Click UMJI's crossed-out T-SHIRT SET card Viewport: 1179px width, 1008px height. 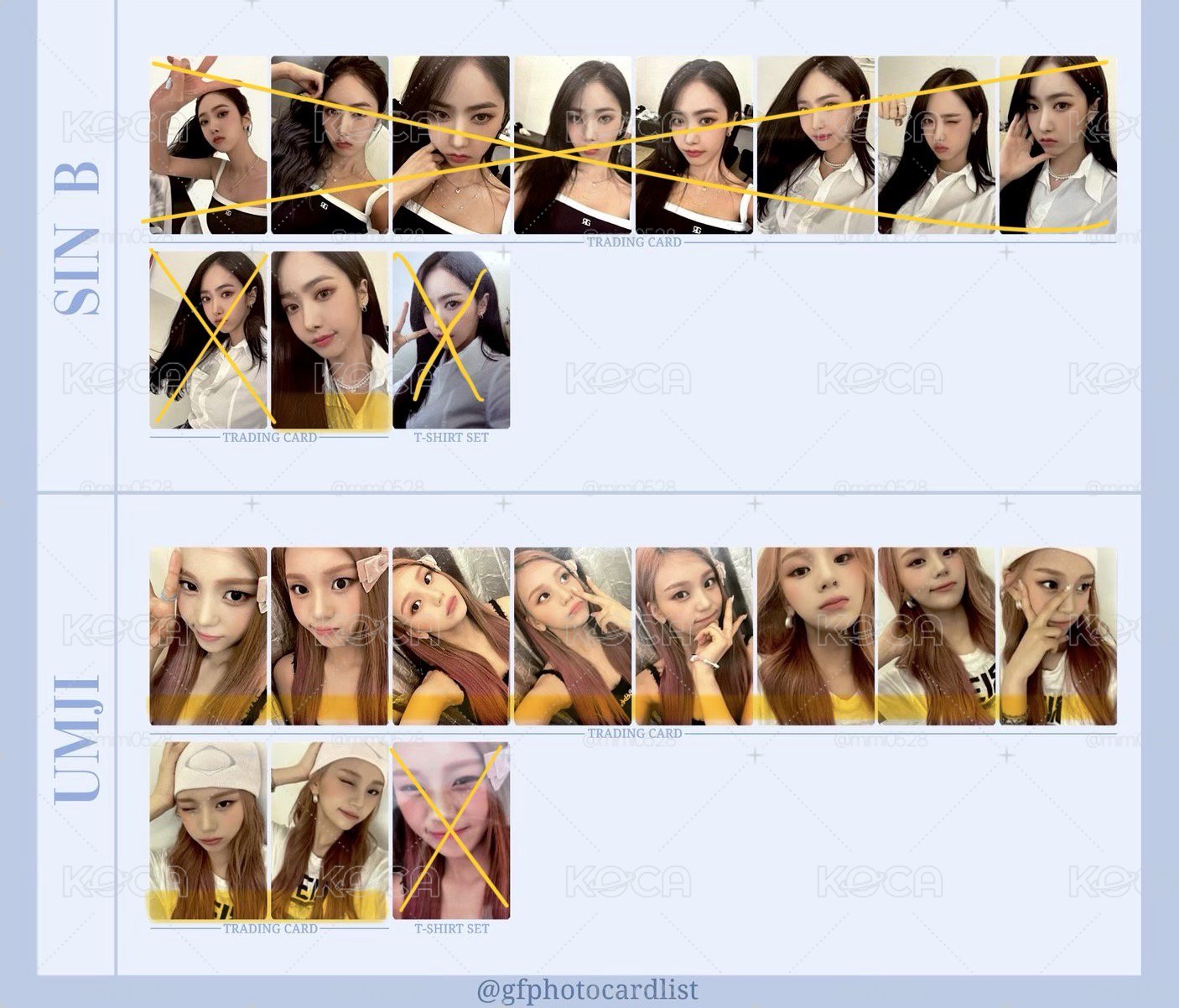(451, 831)
